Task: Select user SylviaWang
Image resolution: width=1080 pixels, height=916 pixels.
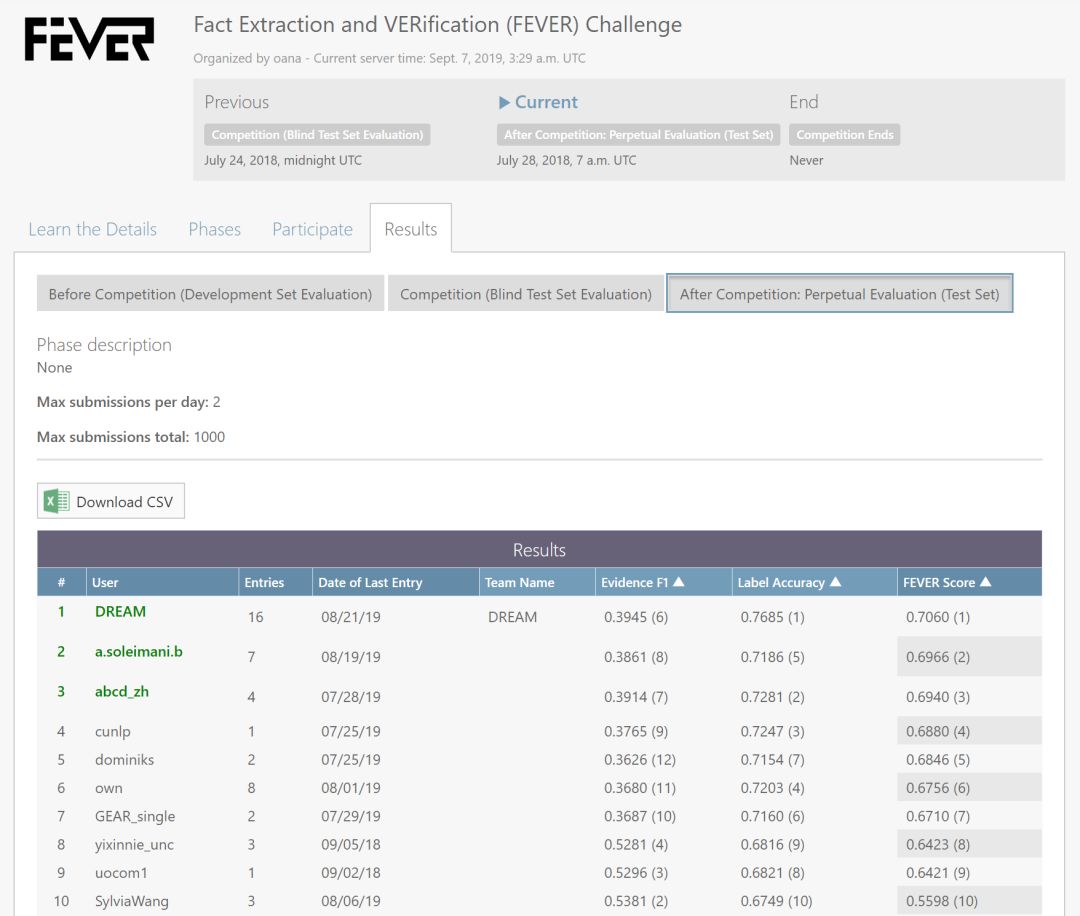Action: click(x=131, y=901)
